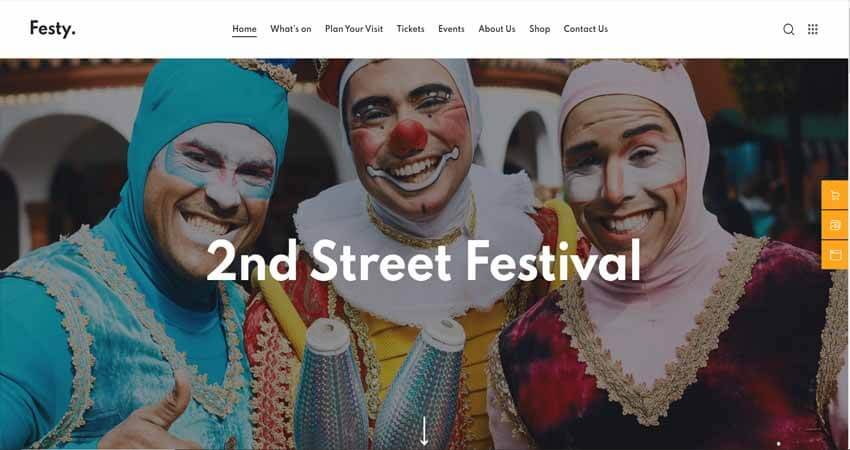
Task: Select Tickets in the navigation
Action: 410,29
